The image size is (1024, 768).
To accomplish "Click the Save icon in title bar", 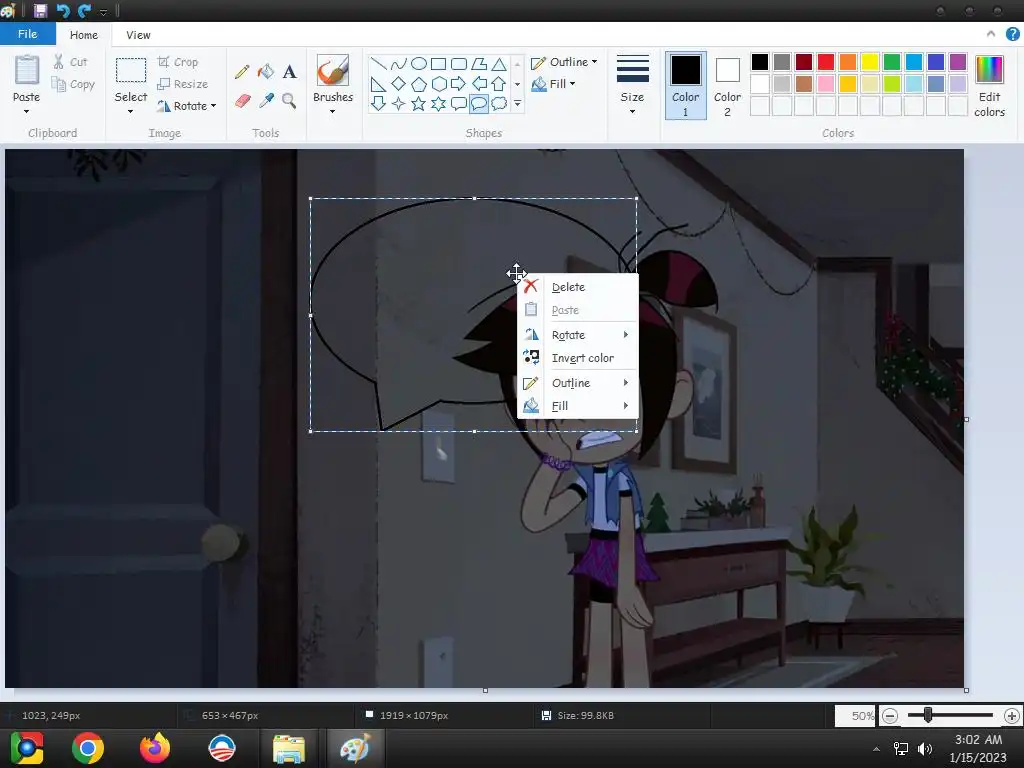I will coord(40,10).
